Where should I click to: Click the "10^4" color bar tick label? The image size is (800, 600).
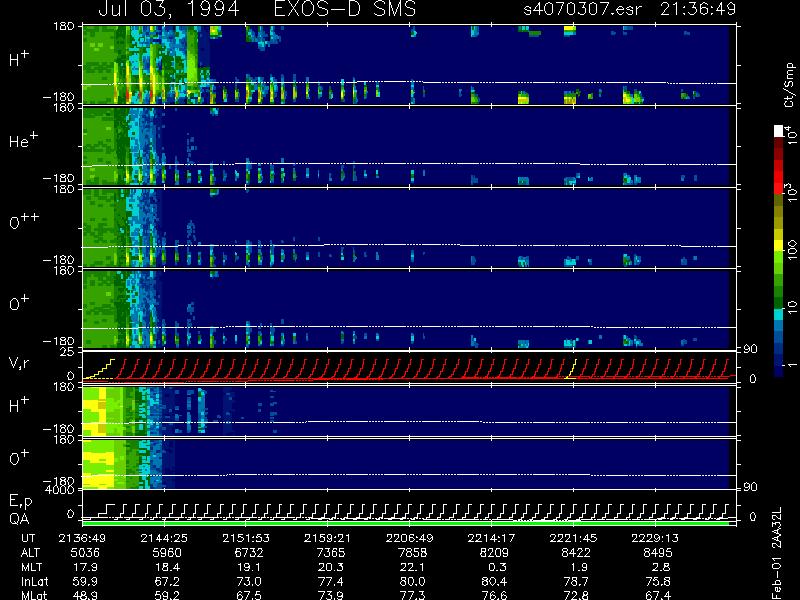(x=790, y=136)
